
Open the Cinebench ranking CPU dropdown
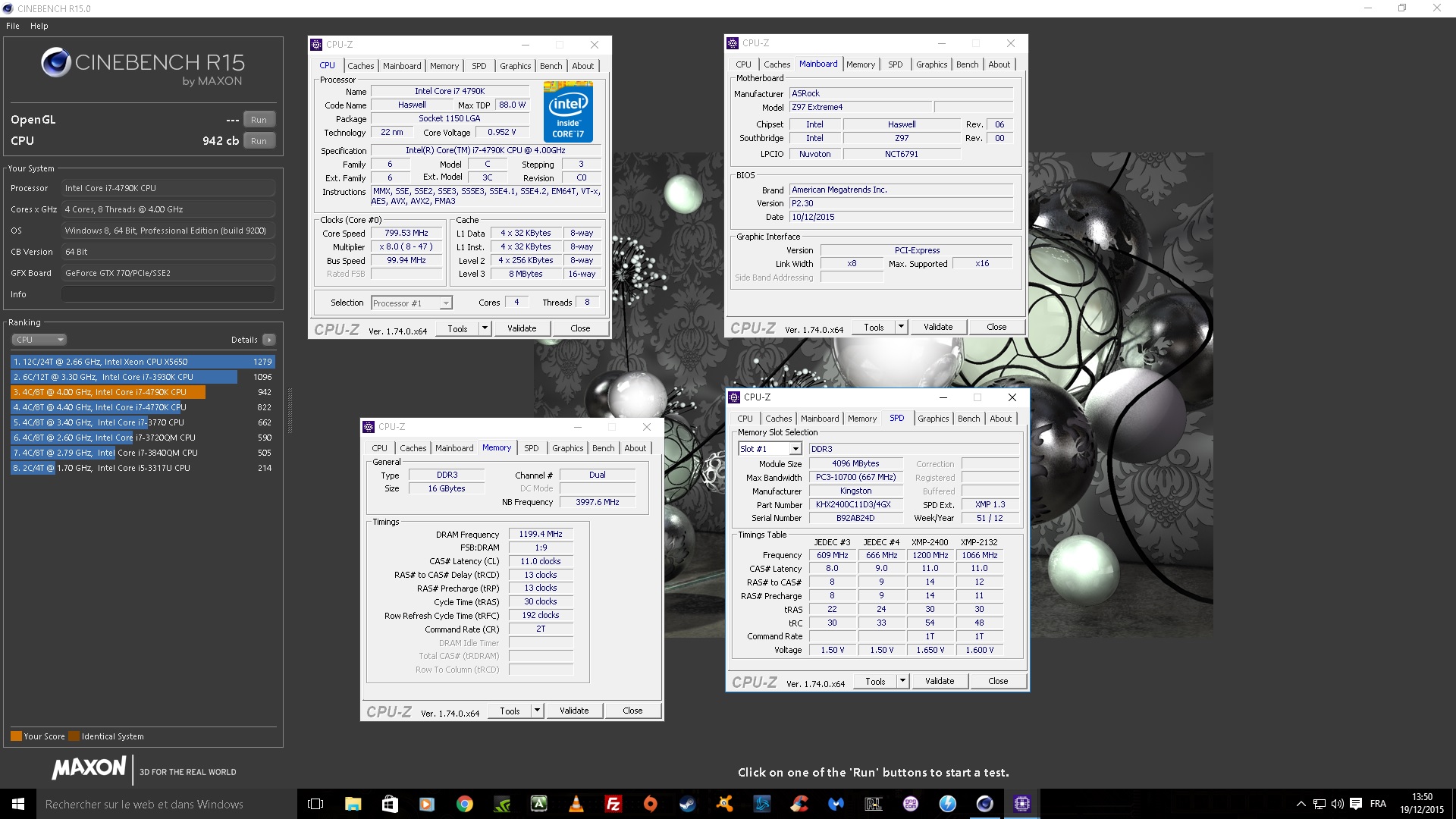click(39, 340)
